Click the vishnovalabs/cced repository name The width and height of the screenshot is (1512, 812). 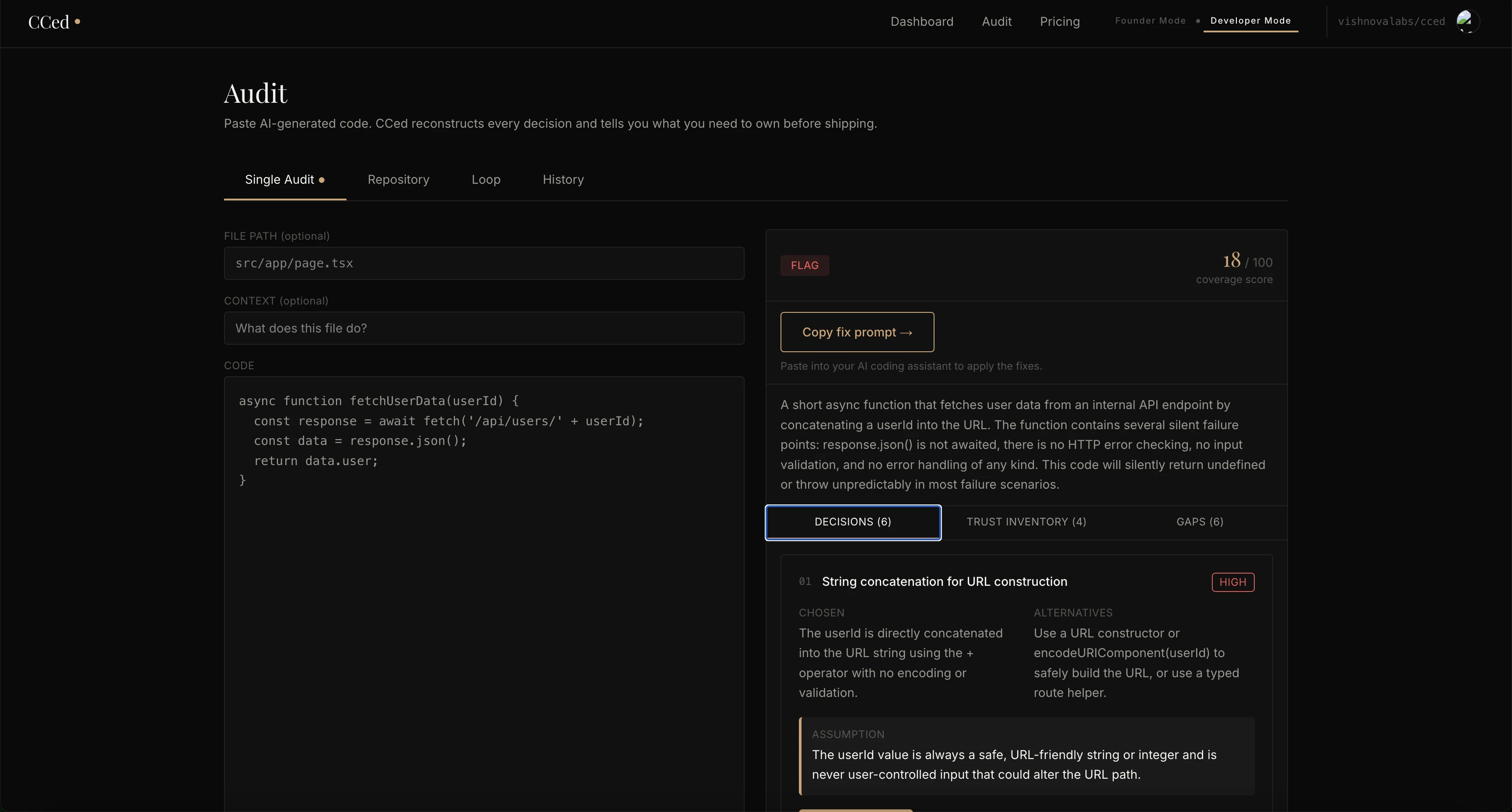(x=1391, y=22)
